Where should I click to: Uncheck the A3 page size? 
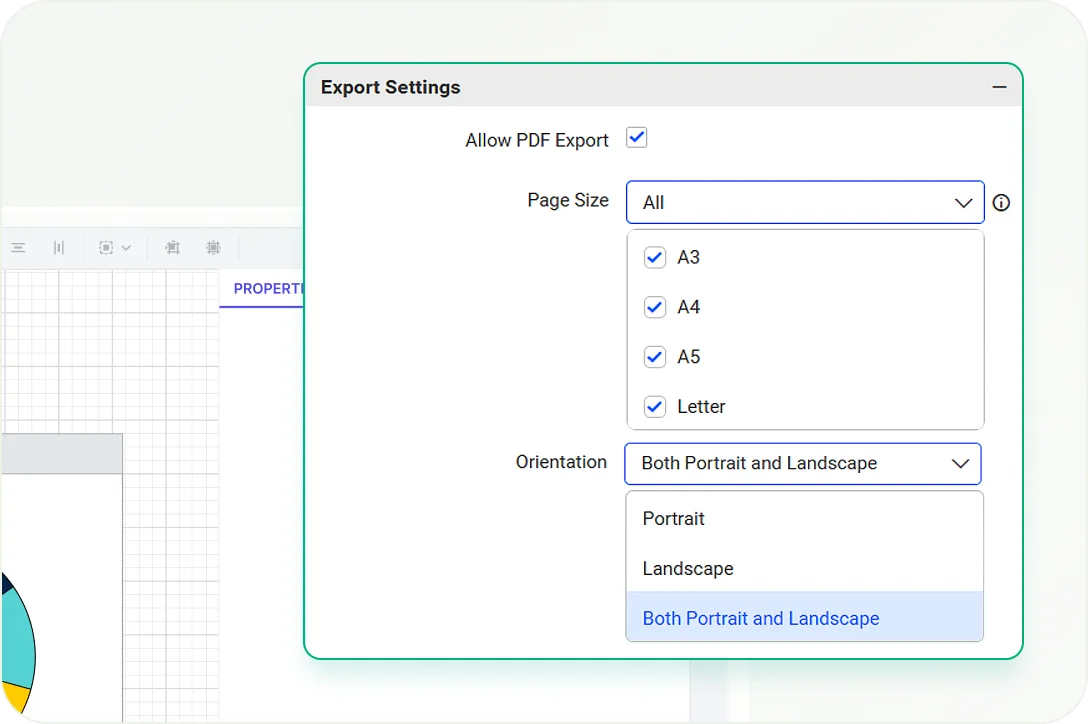click(x=655, y=258)
